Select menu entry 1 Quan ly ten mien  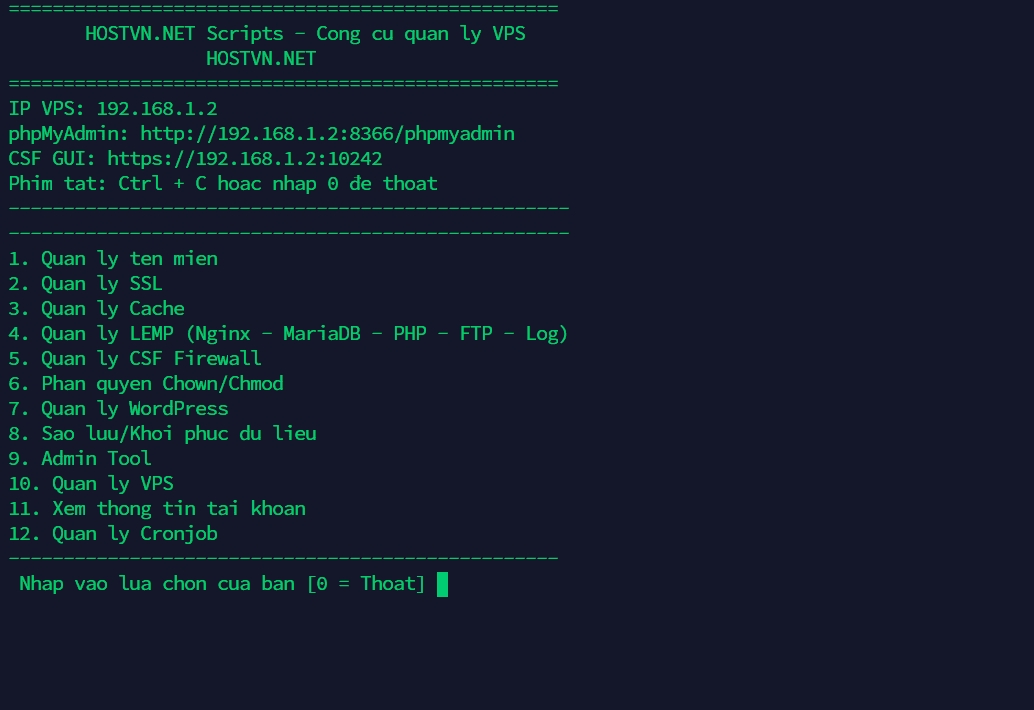tap(113, 259)
